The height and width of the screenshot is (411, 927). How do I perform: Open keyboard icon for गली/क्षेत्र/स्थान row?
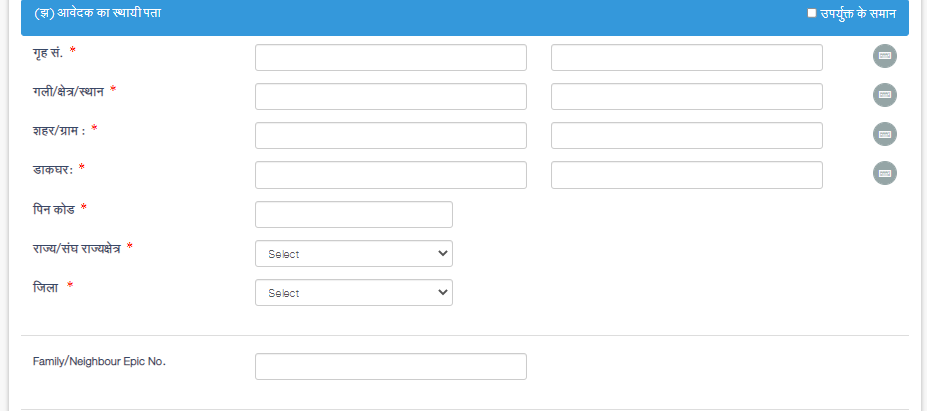point(884,95)
